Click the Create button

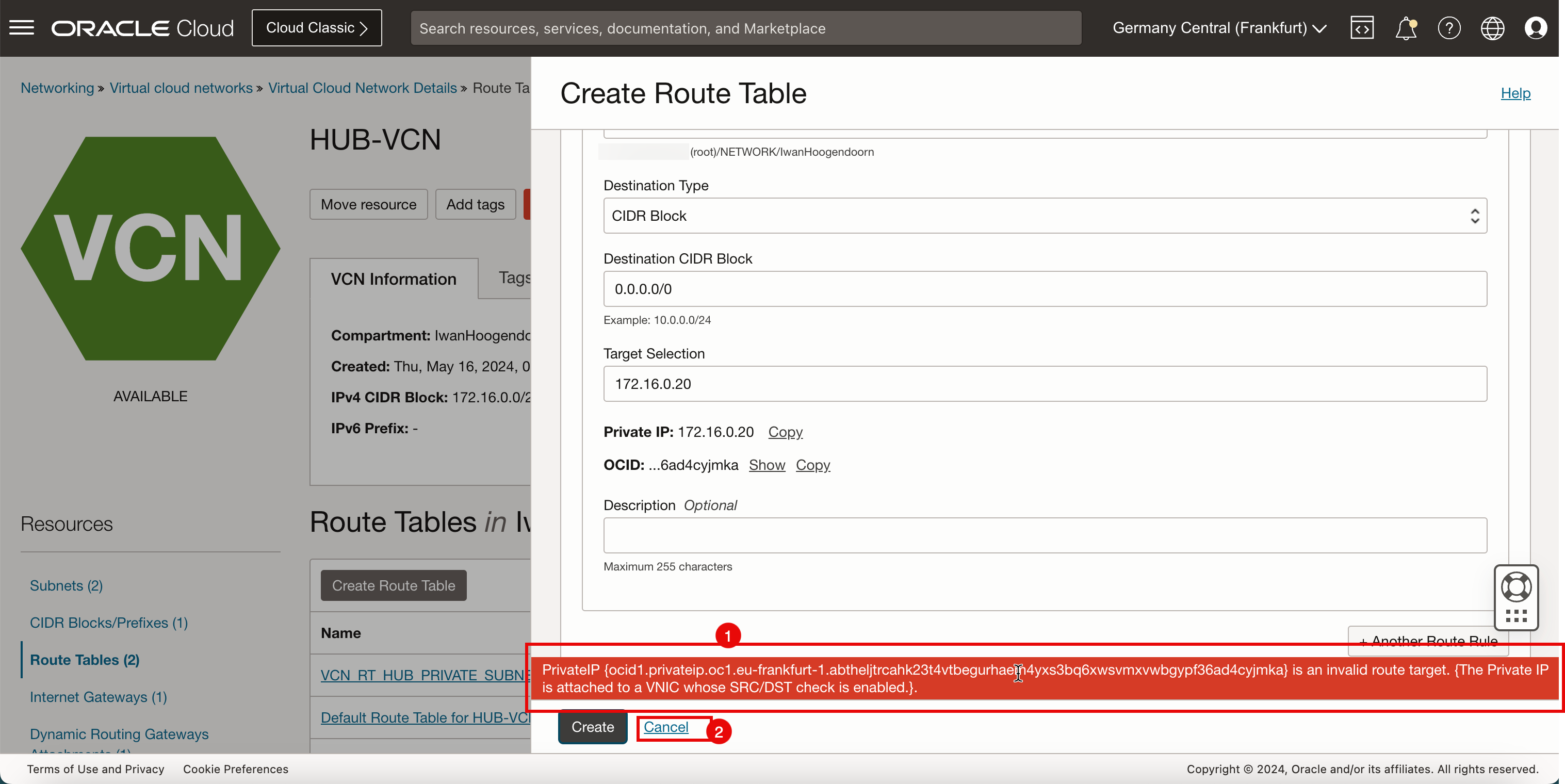click(x=592, y=727)
